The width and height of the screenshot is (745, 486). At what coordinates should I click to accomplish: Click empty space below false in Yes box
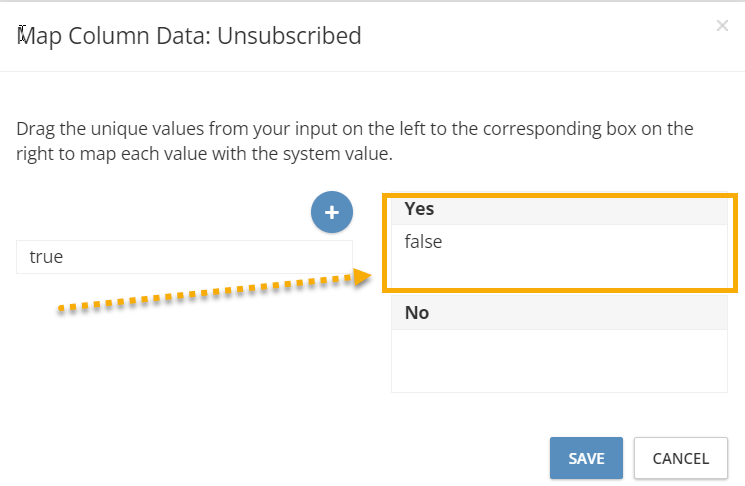tap(559, 271)
